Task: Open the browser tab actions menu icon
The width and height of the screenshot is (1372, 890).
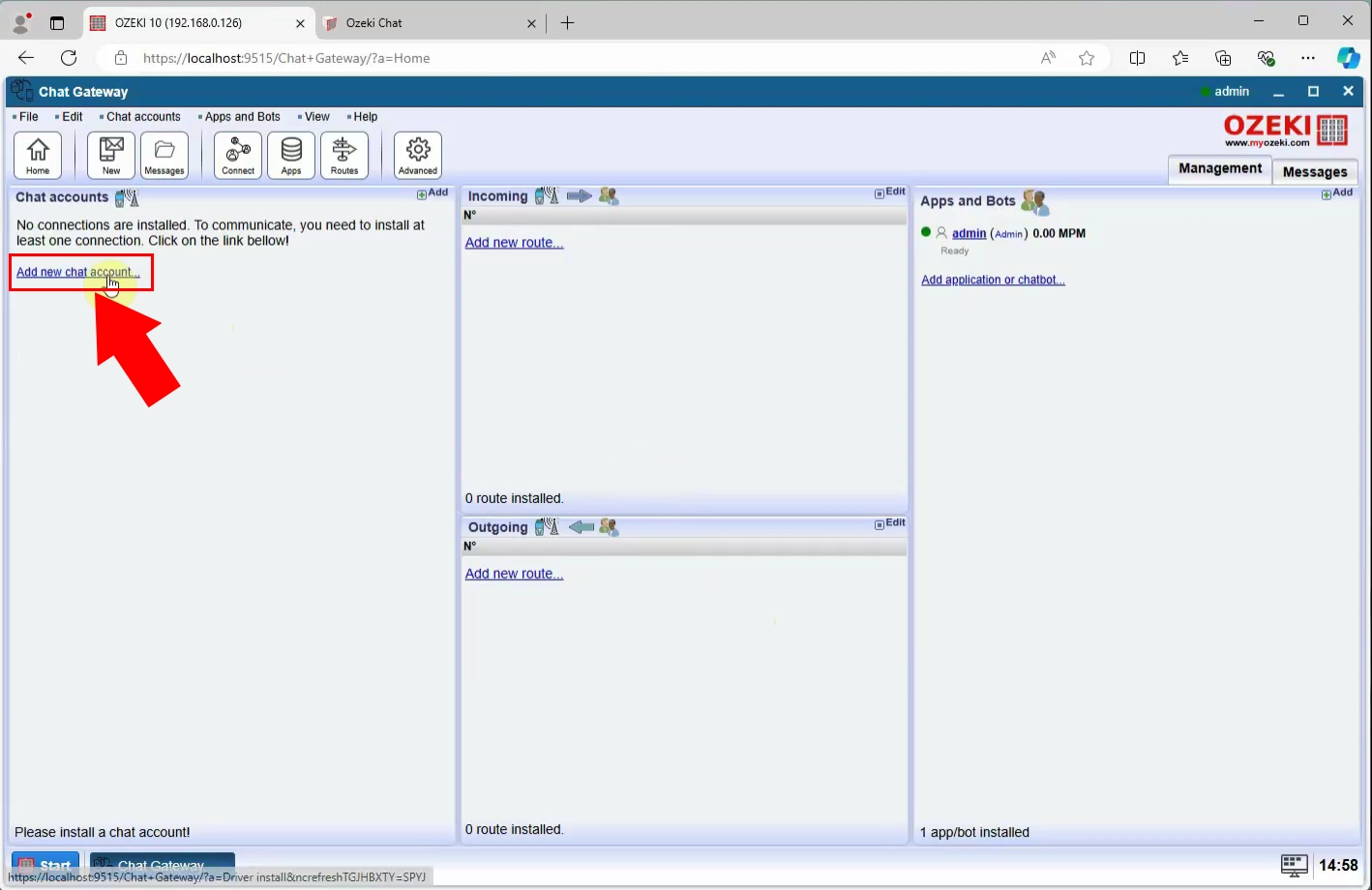Action: [57, 23]
